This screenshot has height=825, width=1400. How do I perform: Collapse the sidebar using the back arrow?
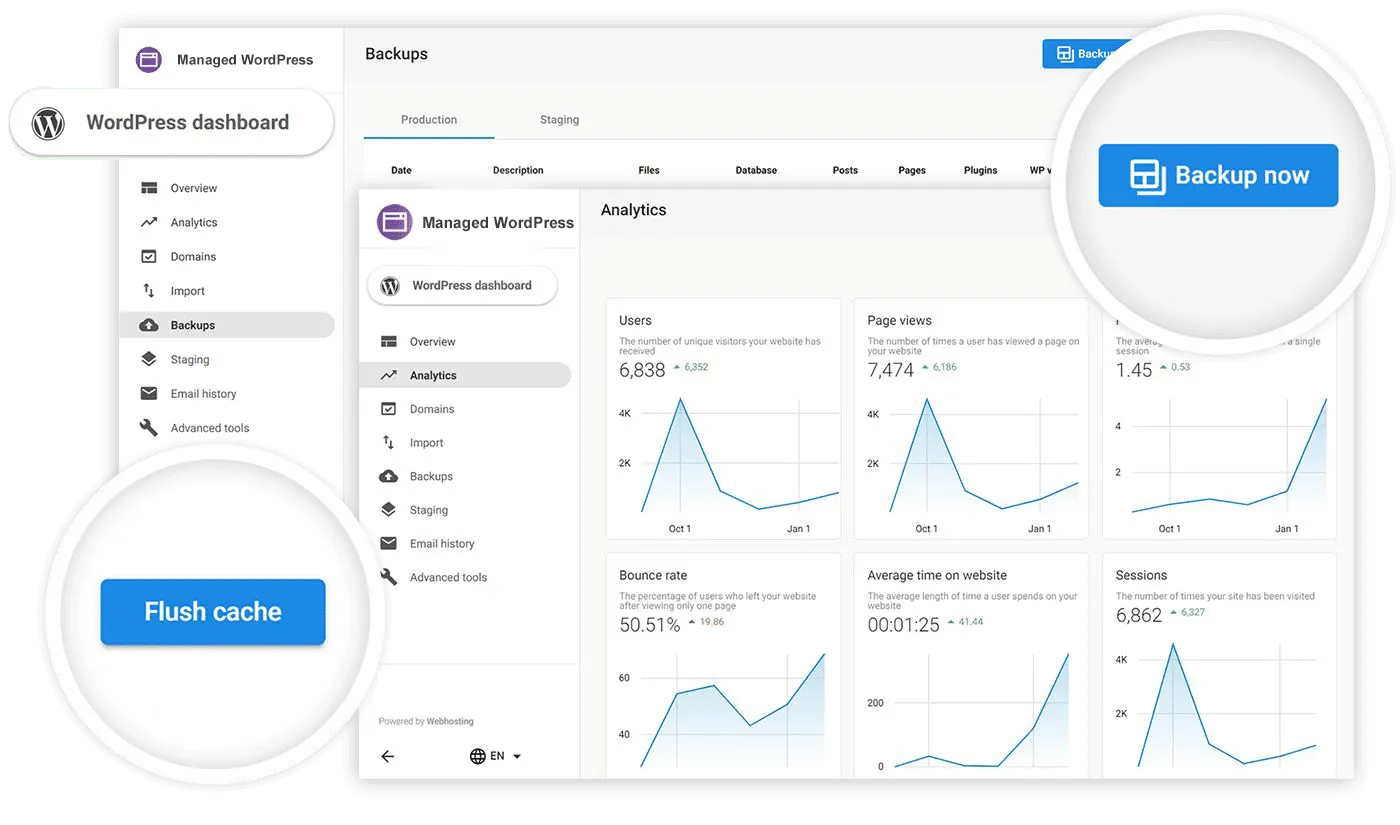pos(387,756)
